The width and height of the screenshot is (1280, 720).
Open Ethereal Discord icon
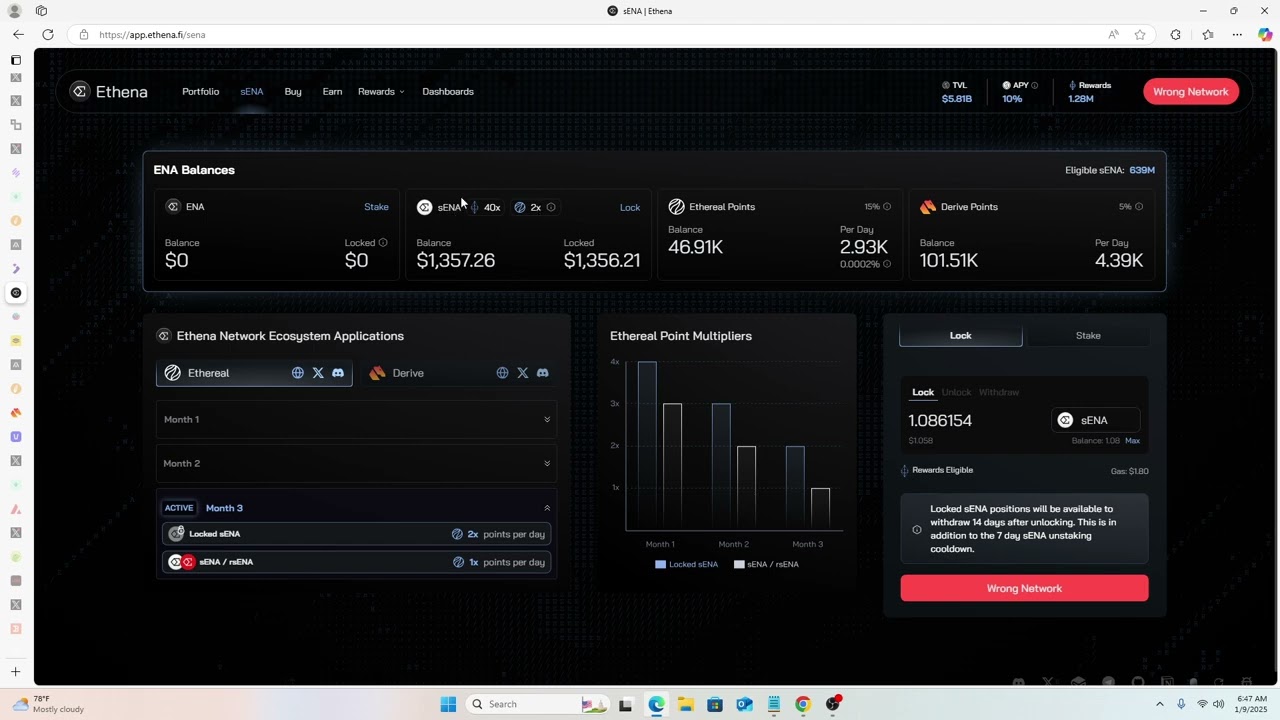(338, 373)
